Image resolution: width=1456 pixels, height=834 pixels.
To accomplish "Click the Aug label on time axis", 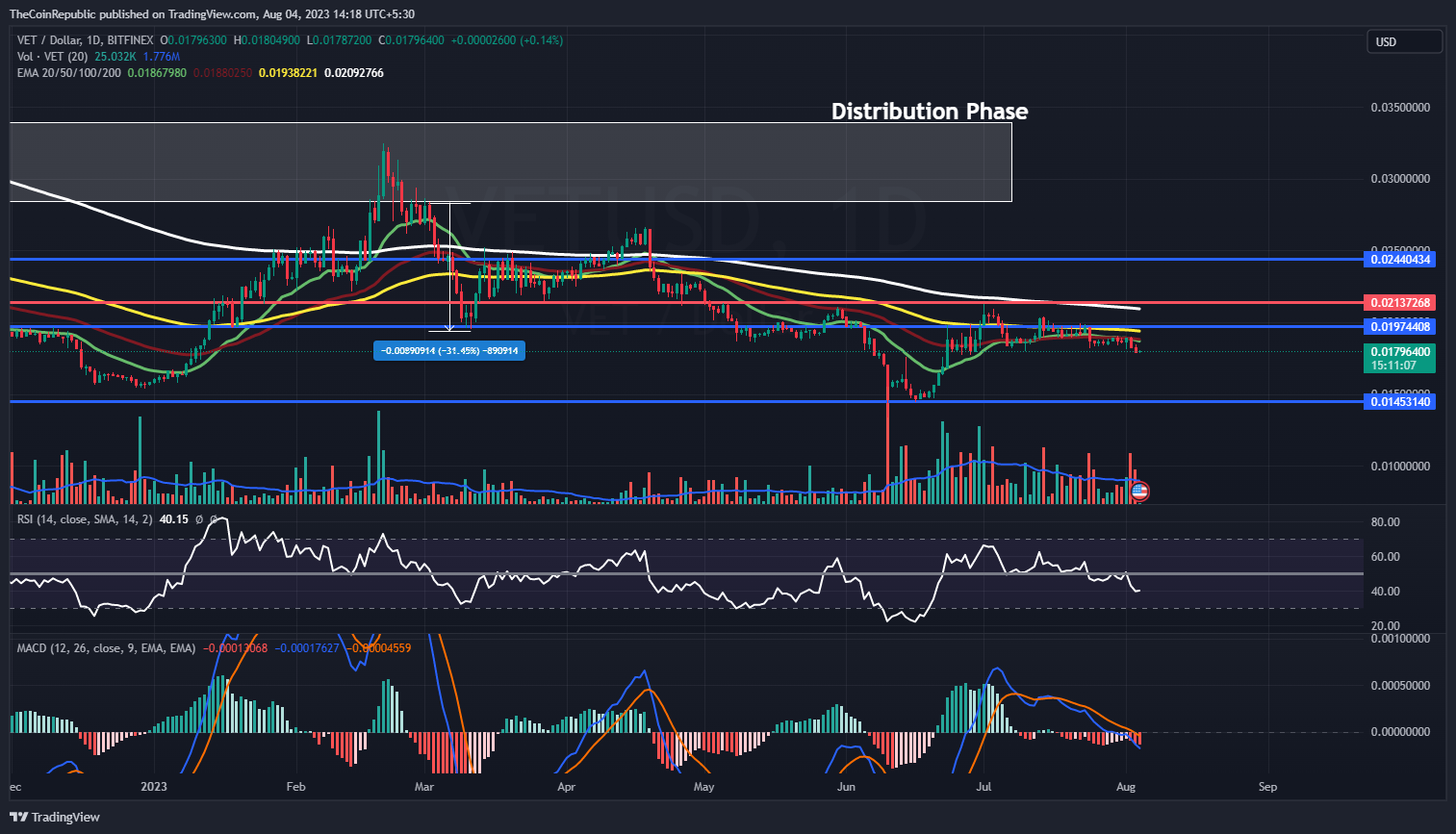I will (x=1126, y=787).
